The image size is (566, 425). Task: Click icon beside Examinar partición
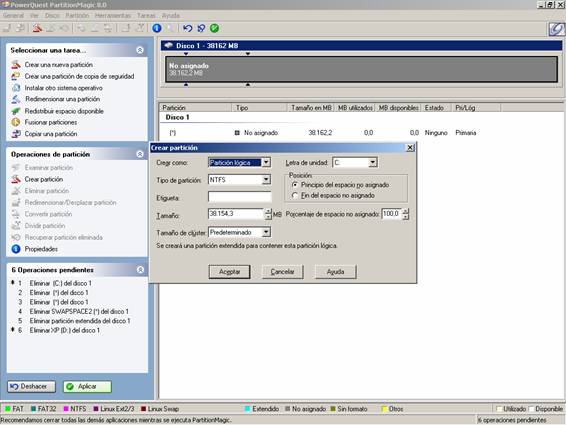pos(16,168)
